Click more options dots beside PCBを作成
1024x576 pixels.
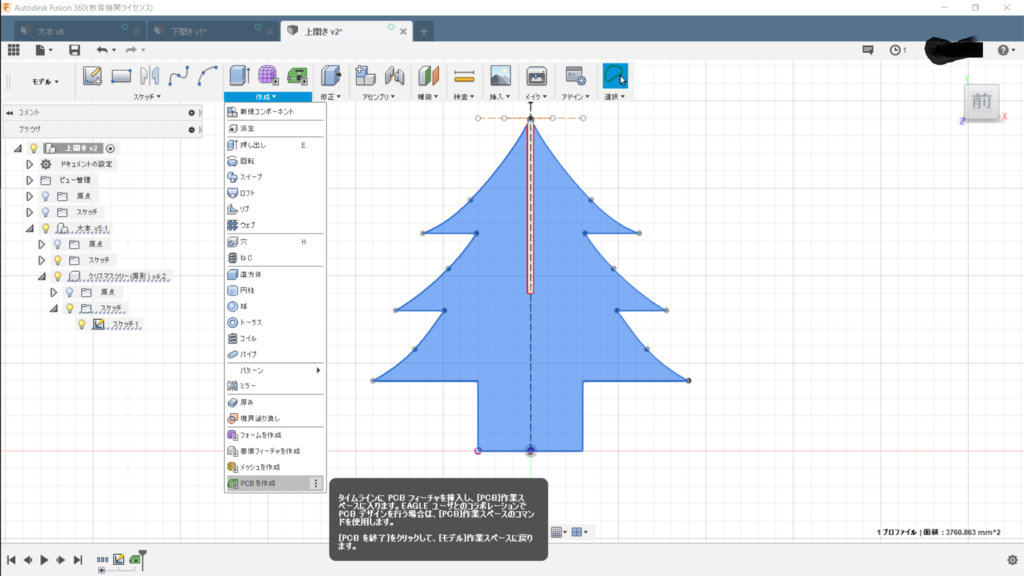pos(316,483)
